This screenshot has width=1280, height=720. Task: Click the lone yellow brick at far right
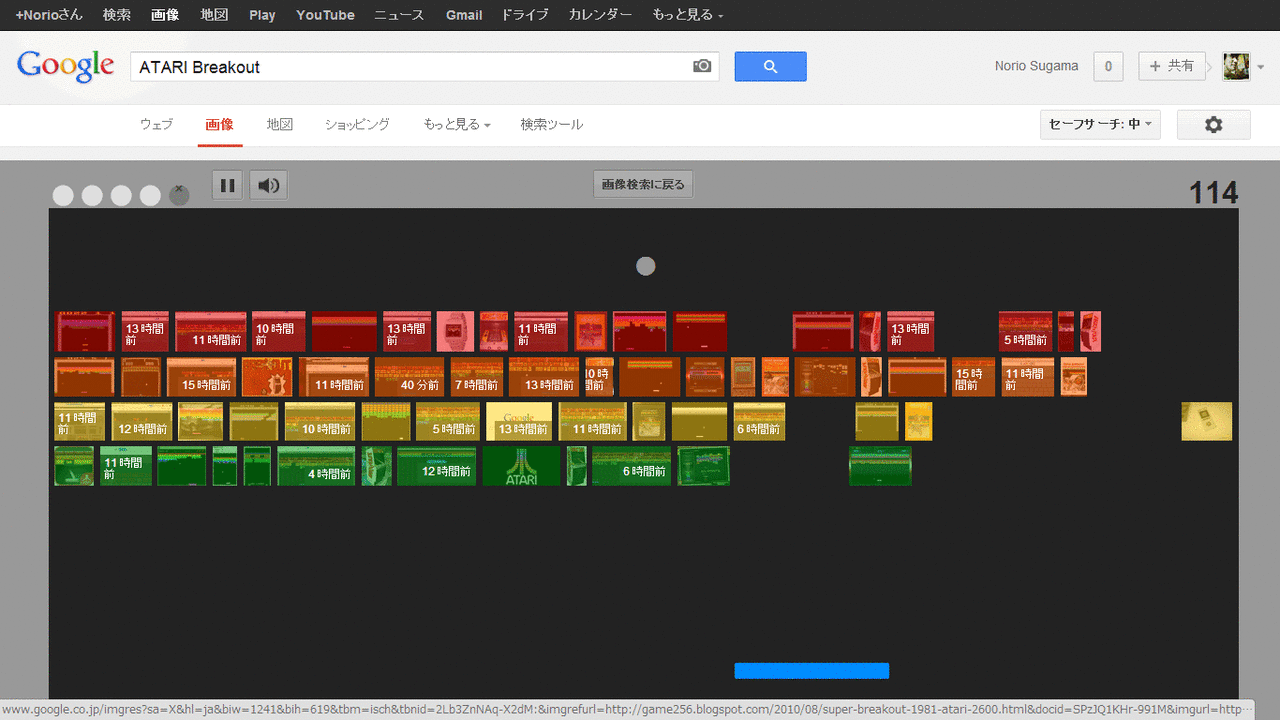point(1206,421)
